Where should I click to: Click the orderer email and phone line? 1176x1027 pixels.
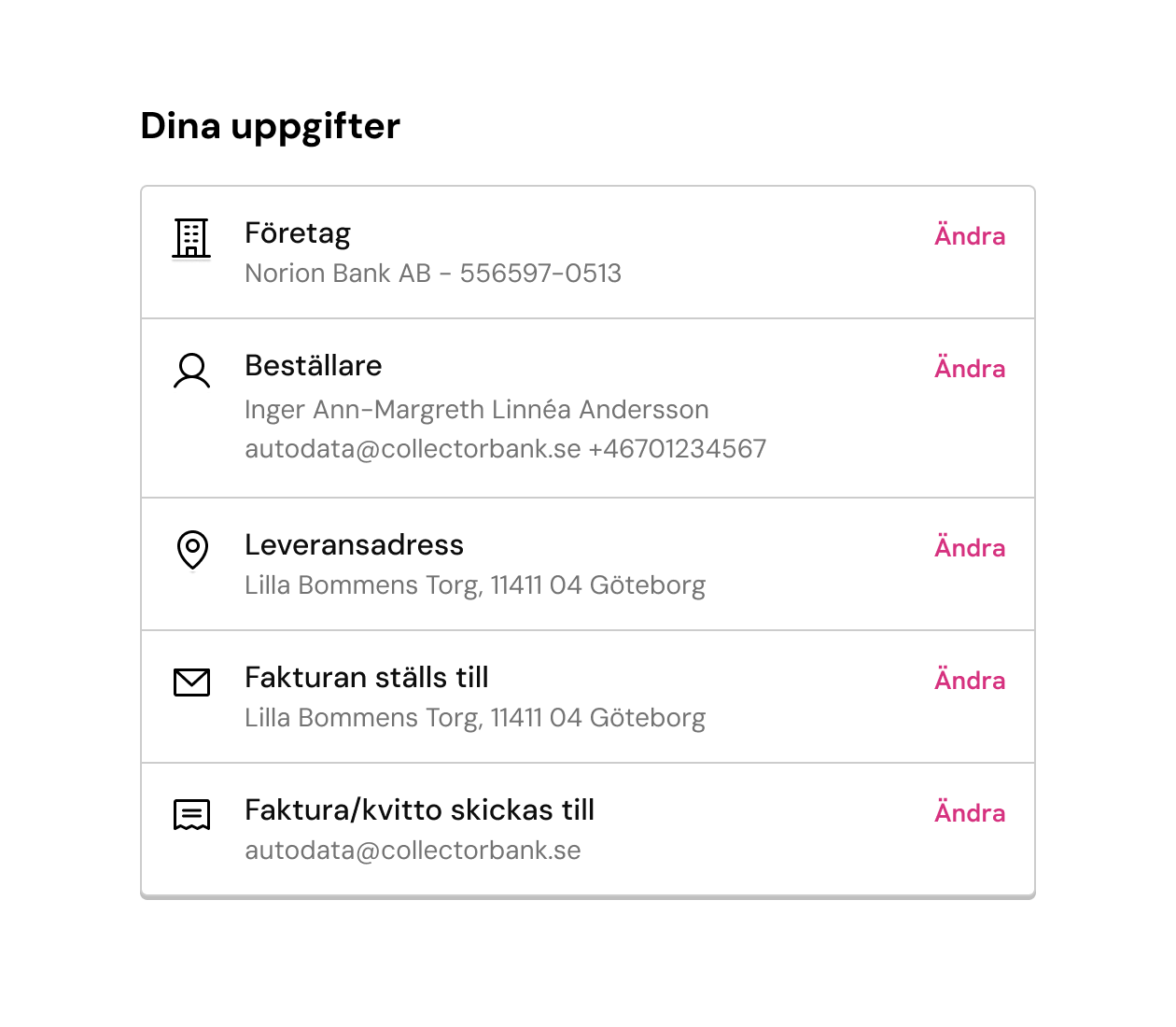click(x=506, y=449)
